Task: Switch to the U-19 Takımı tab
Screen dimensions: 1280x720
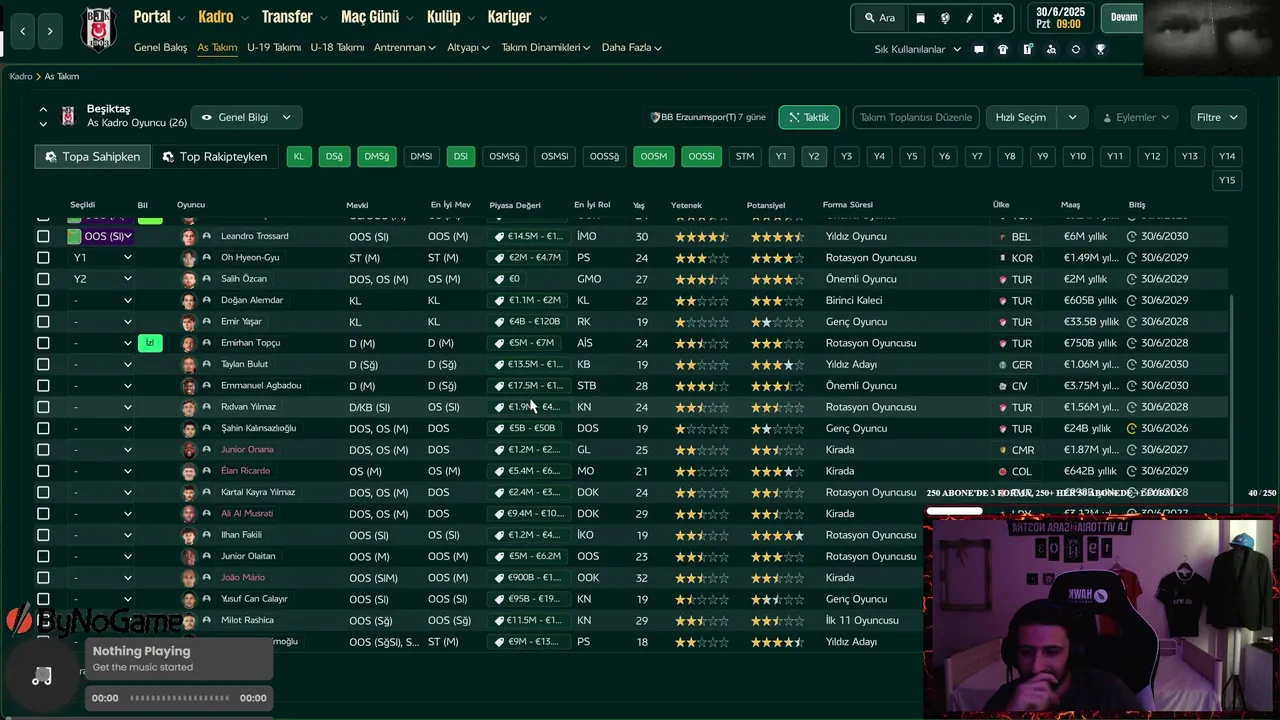Action: pyautogui.click(x=274, y=48)
